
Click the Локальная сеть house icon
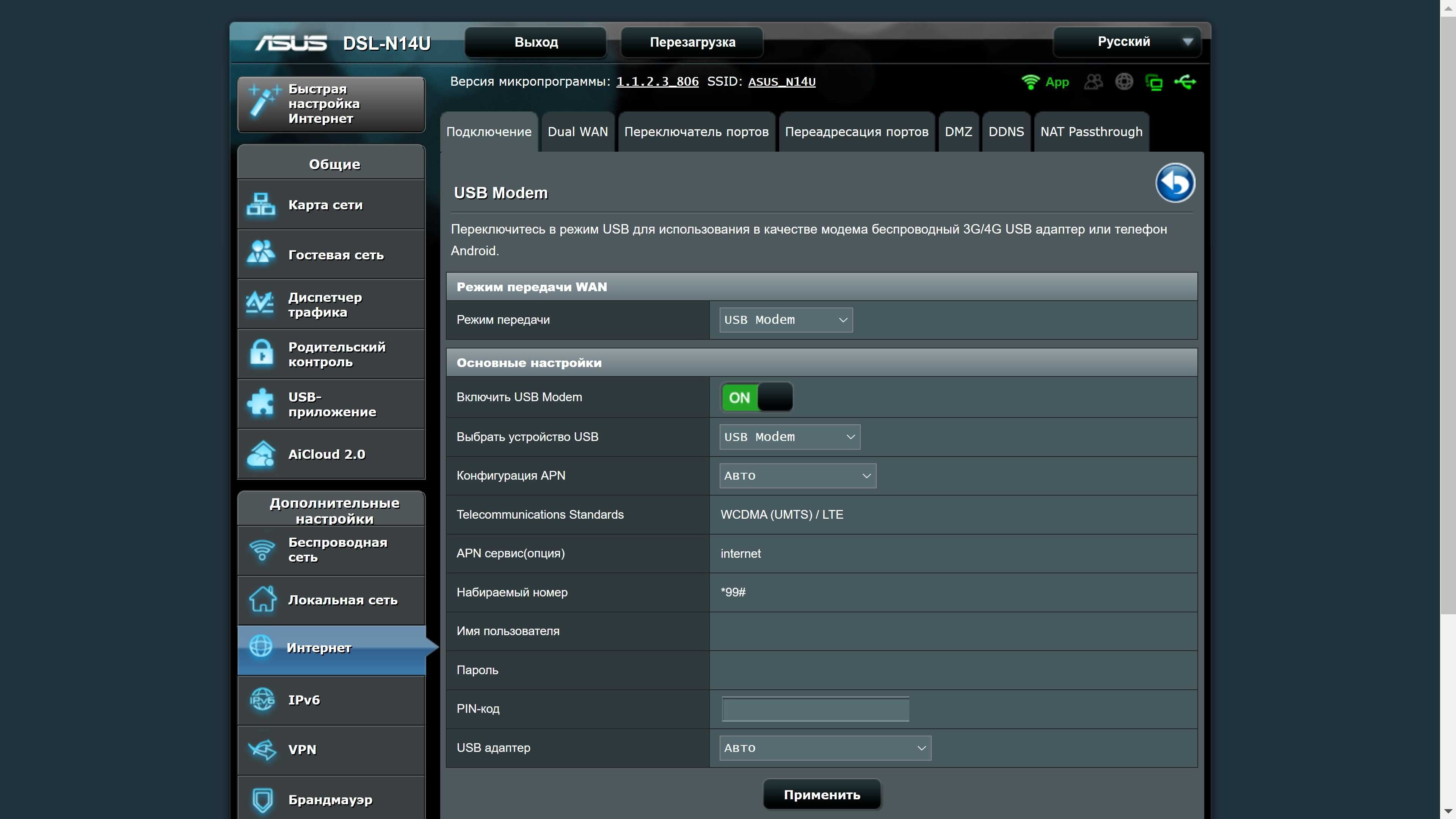pos(263,599)
